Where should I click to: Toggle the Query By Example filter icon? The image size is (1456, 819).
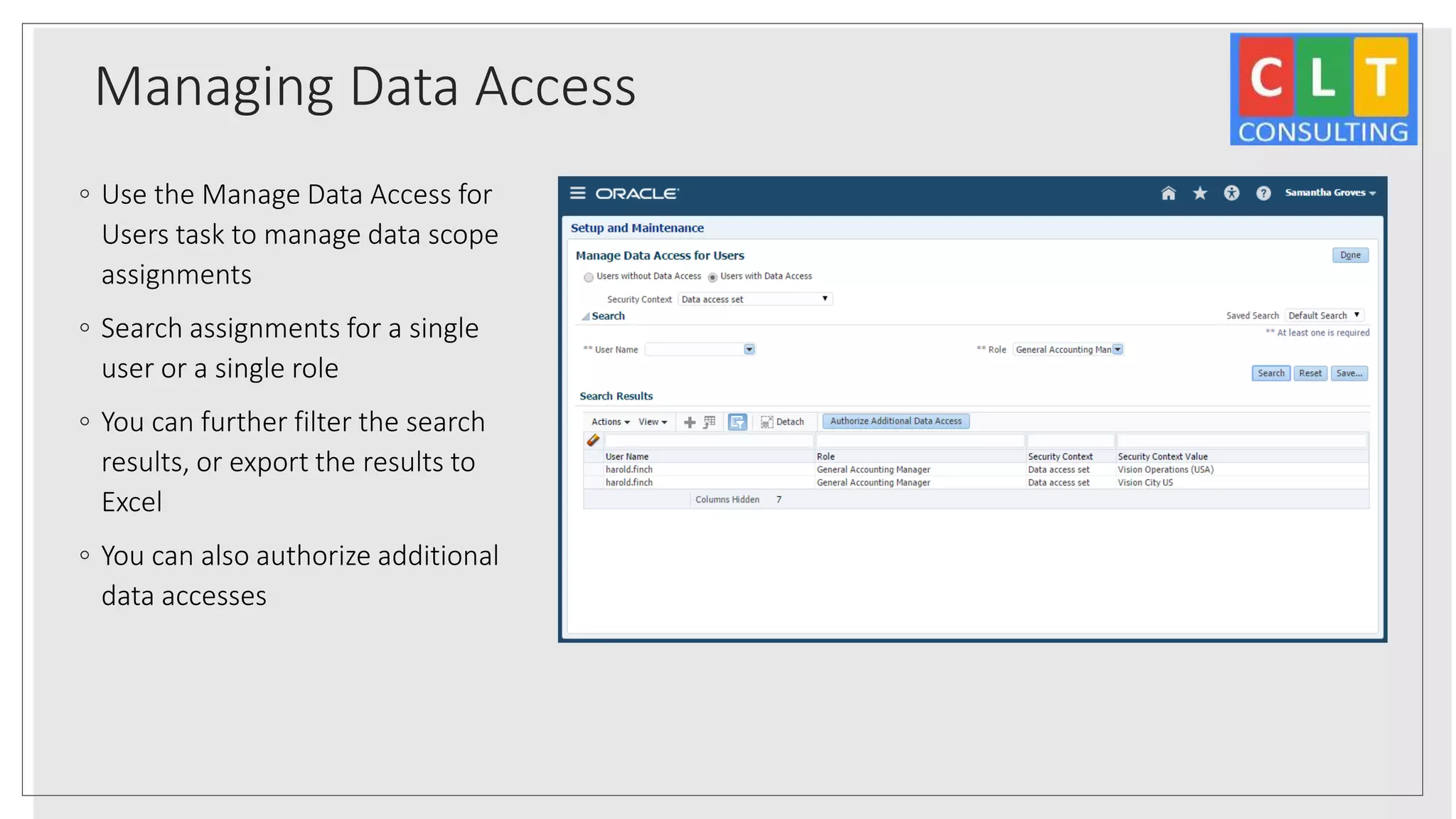(737, 422)
